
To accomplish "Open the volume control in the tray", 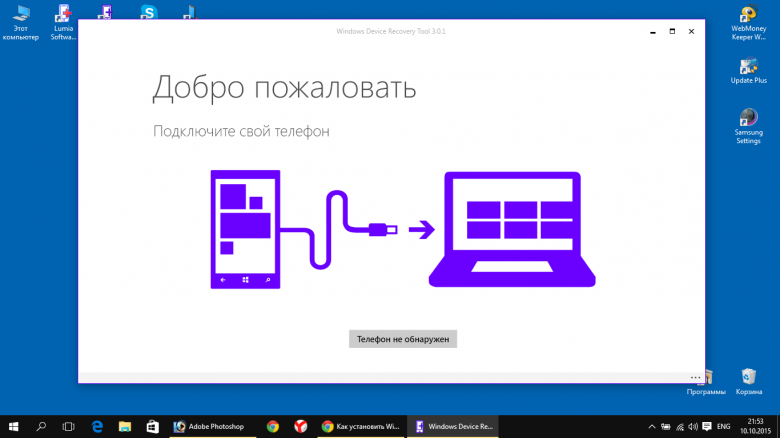I will click(692, 427).
